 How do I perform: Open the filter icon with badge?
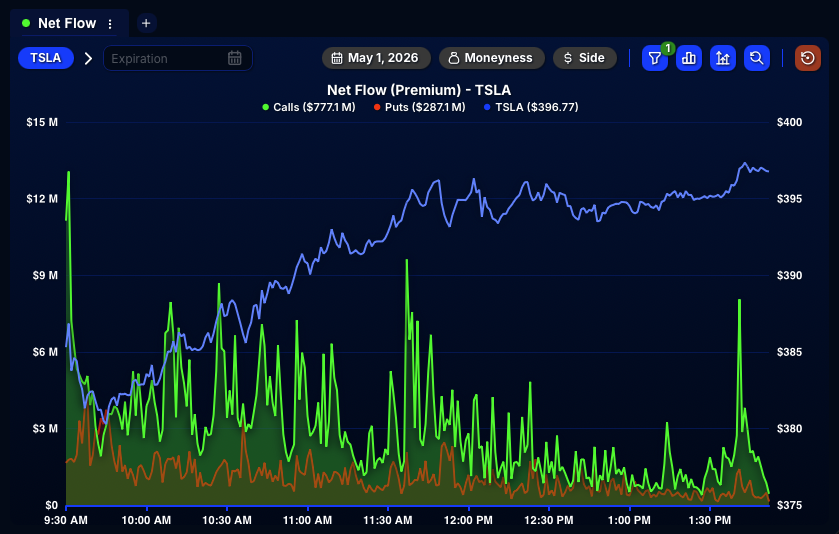click(654, 58)
